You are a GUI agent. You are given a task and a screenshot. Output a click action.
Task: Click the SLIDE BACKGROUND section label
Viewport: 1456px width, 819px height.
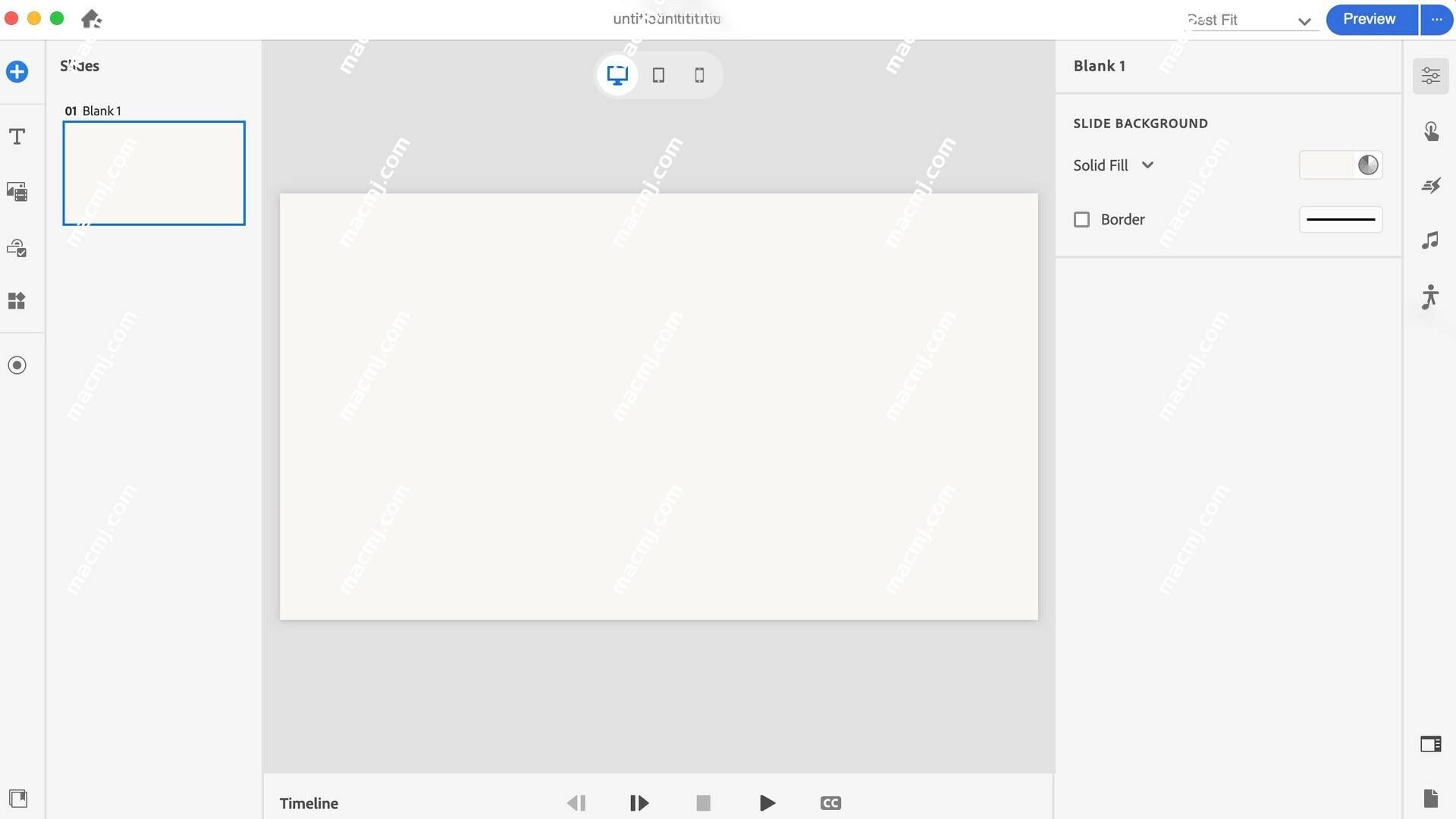point(1140,124)
